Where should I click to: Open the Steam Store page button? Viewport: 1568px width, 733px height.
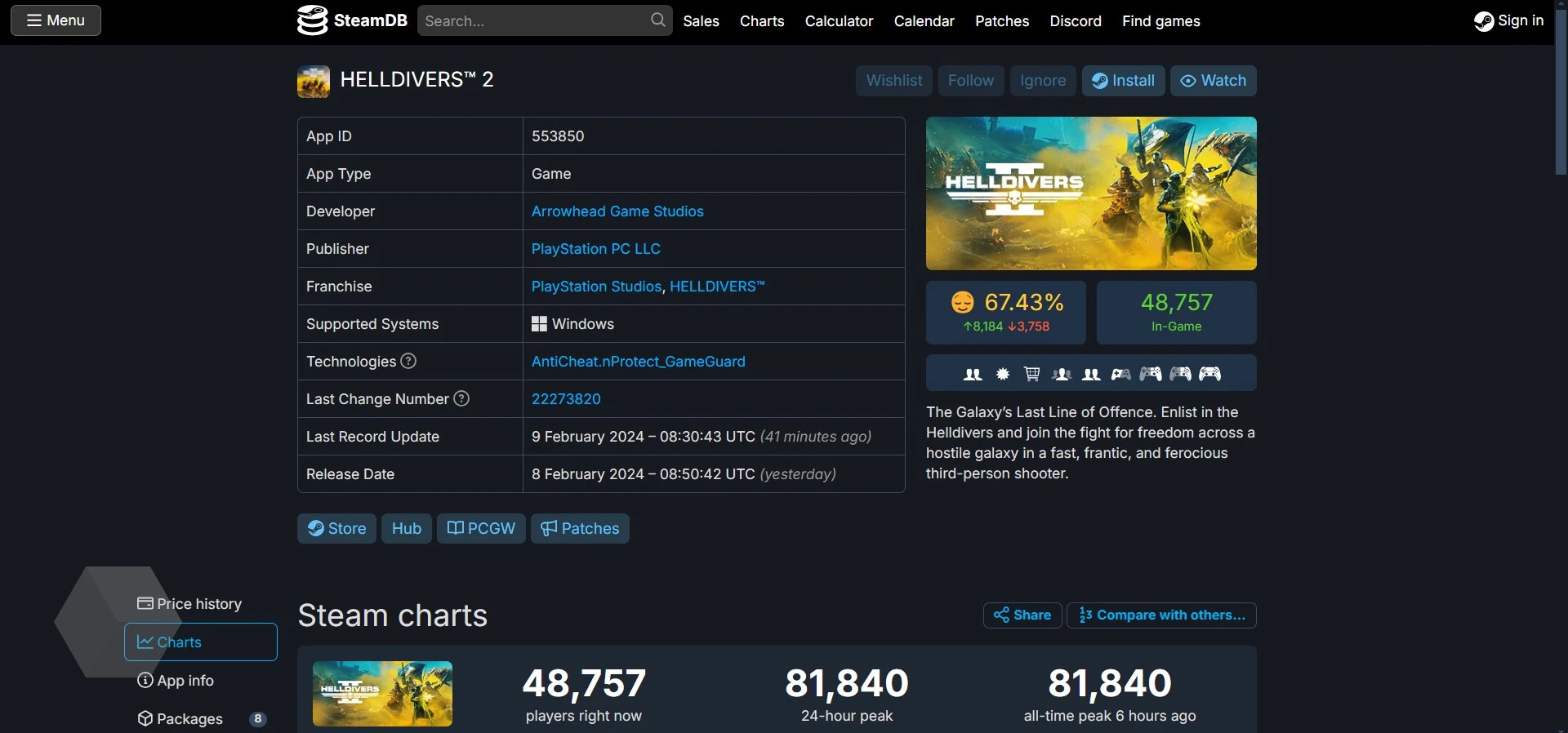click(336, 529)
